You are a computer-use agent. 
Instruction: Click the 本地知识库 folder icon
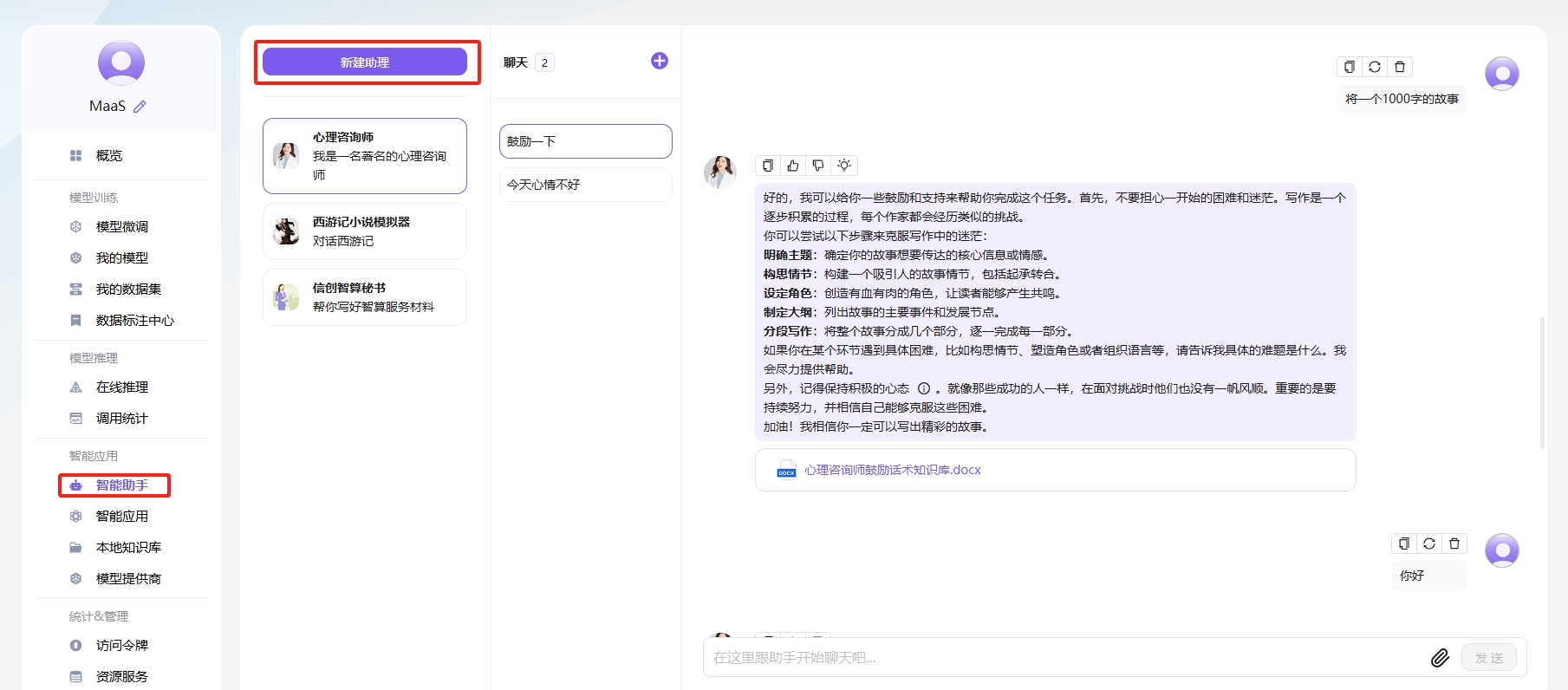point(75,547)
